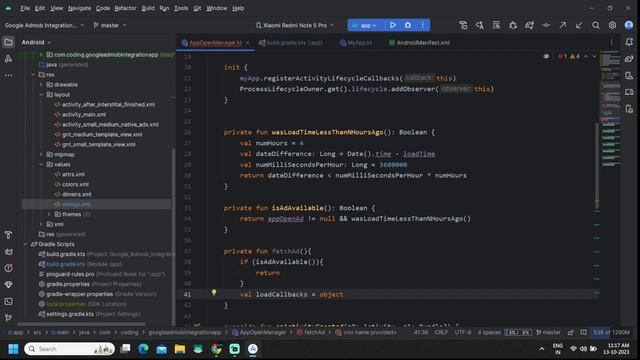Image resolution: width=640 pixels, height=360 pixels.
Task: Open Chrome from the taskbar
Action: click(216, 349)
